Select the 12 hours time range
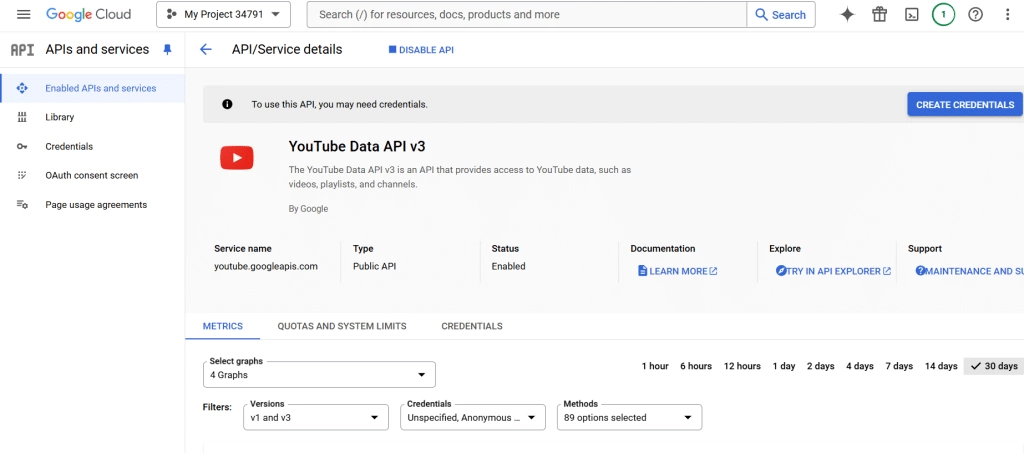Screen dimensions: 1024x453 742,366
